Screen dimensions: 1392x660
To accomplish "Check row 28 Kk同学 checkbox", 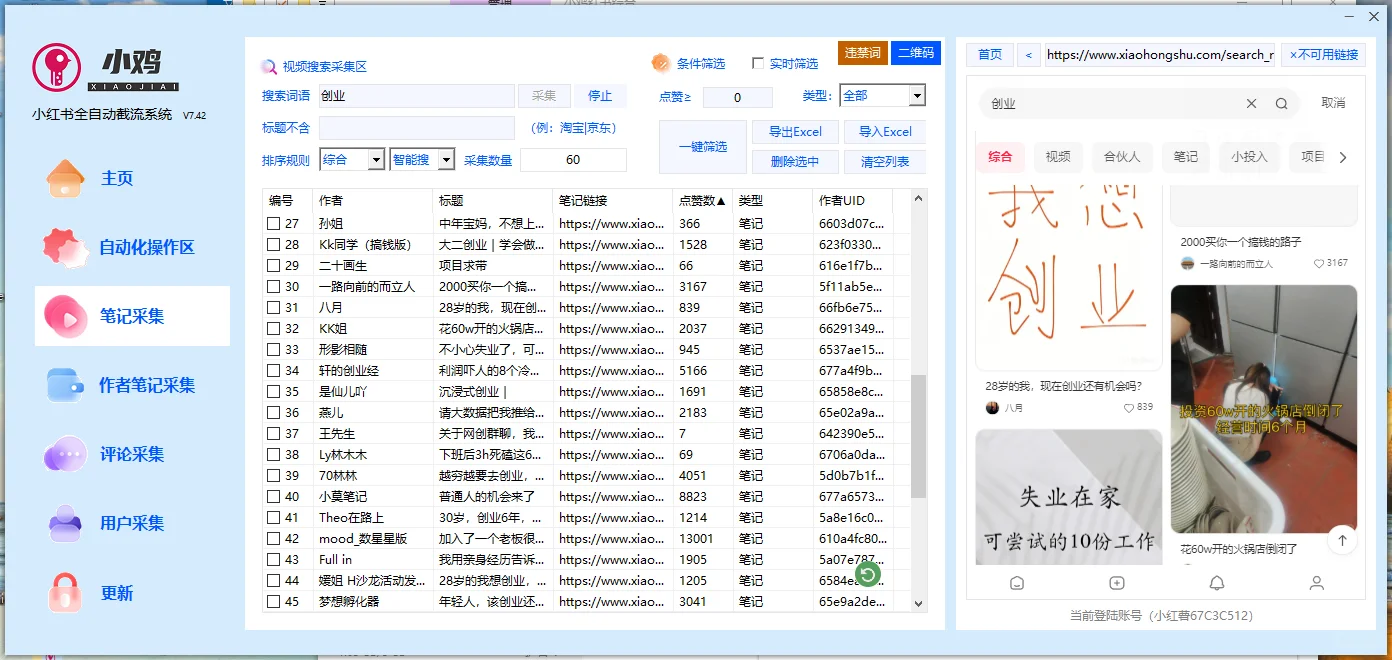I will [274, 245].
